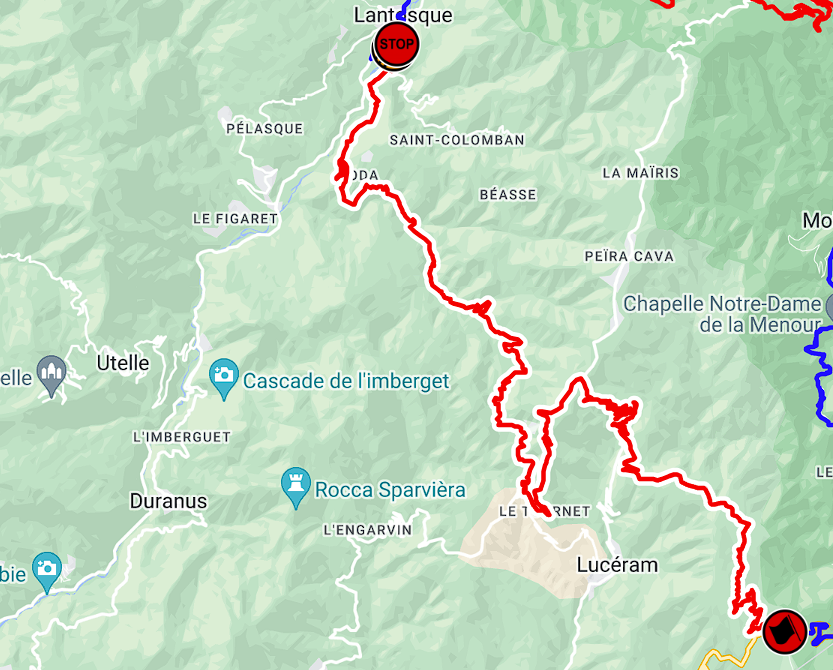Select the La Maïris place label
This screenshot has width=833, height=670.
pyautogui.click(x=641, y=173)
